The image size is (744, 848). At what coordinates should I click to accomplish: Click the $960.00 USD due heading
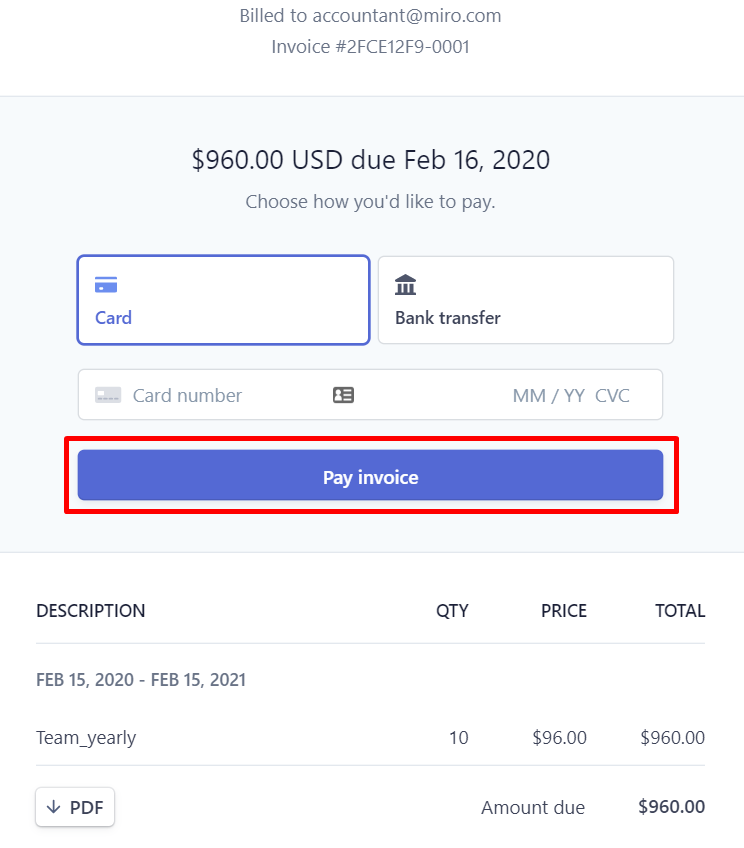(371, 160)
